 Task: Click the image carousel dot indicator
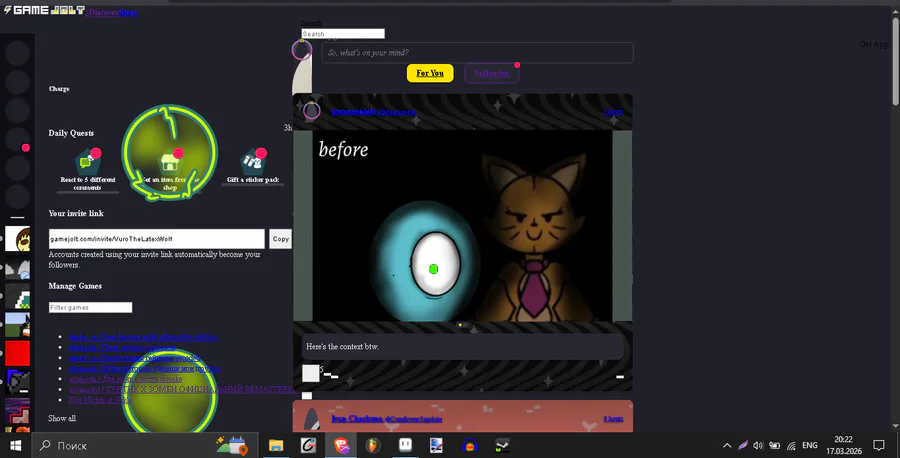tap(463, 325)
